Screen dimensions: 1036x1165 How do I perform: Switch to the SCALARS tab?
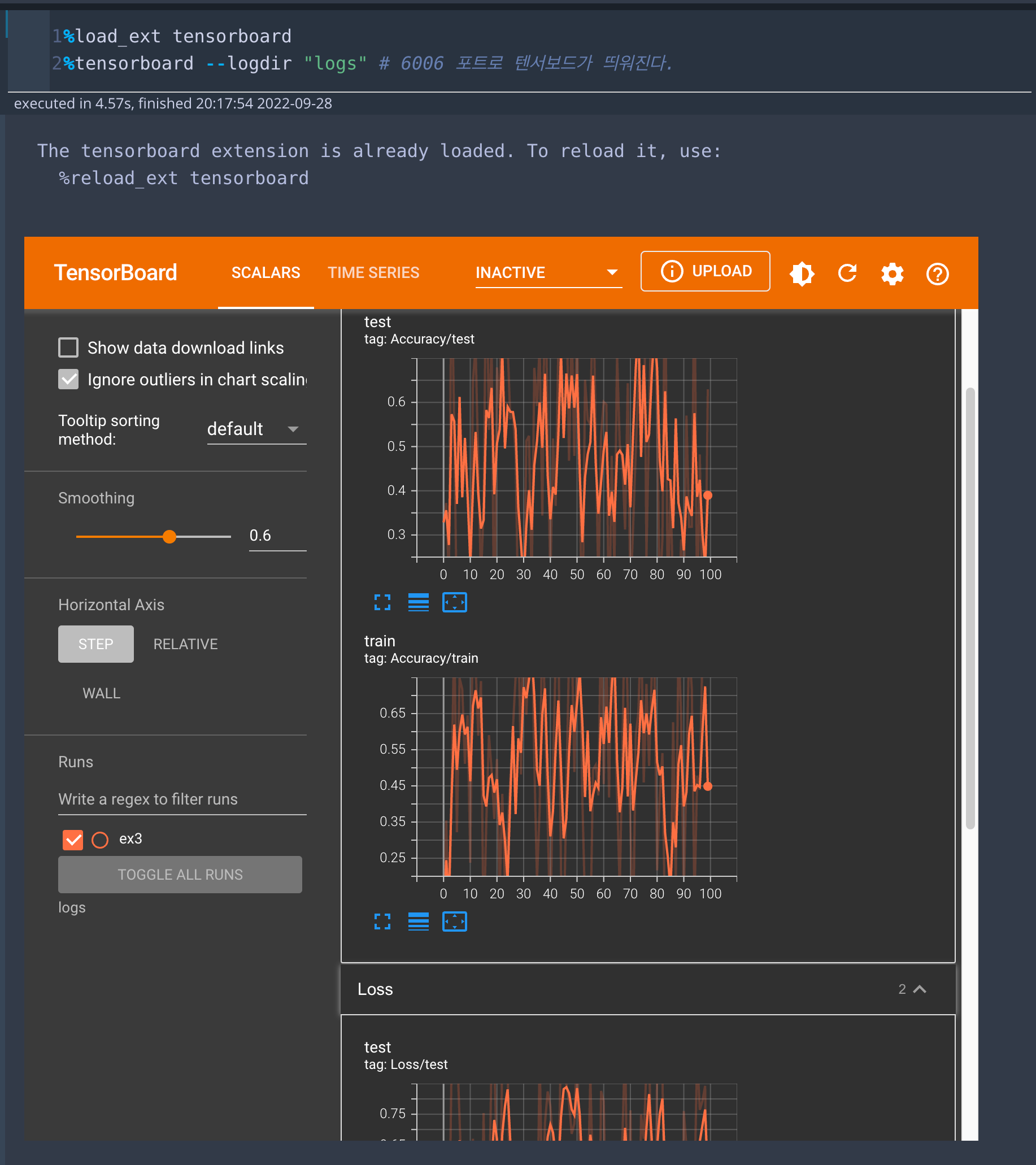265,272
